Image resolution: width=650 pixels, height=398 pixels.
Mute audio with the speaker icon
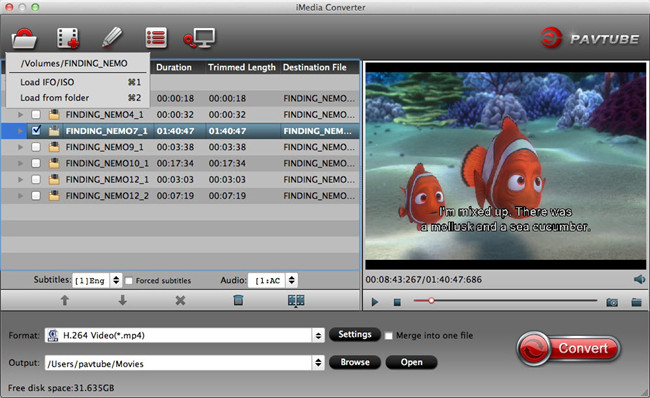click(x=639, y=279)
